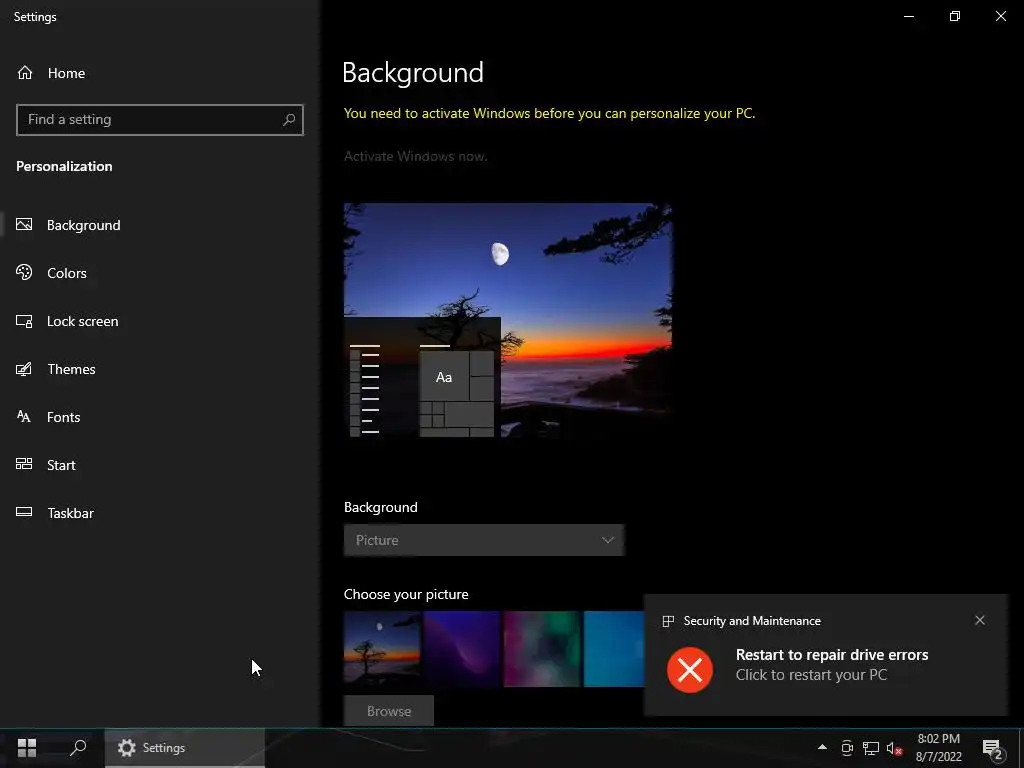The width and height of the screenshot is (1024, 768).
Task: Click the network tray icon
Action: click(871, 748)
